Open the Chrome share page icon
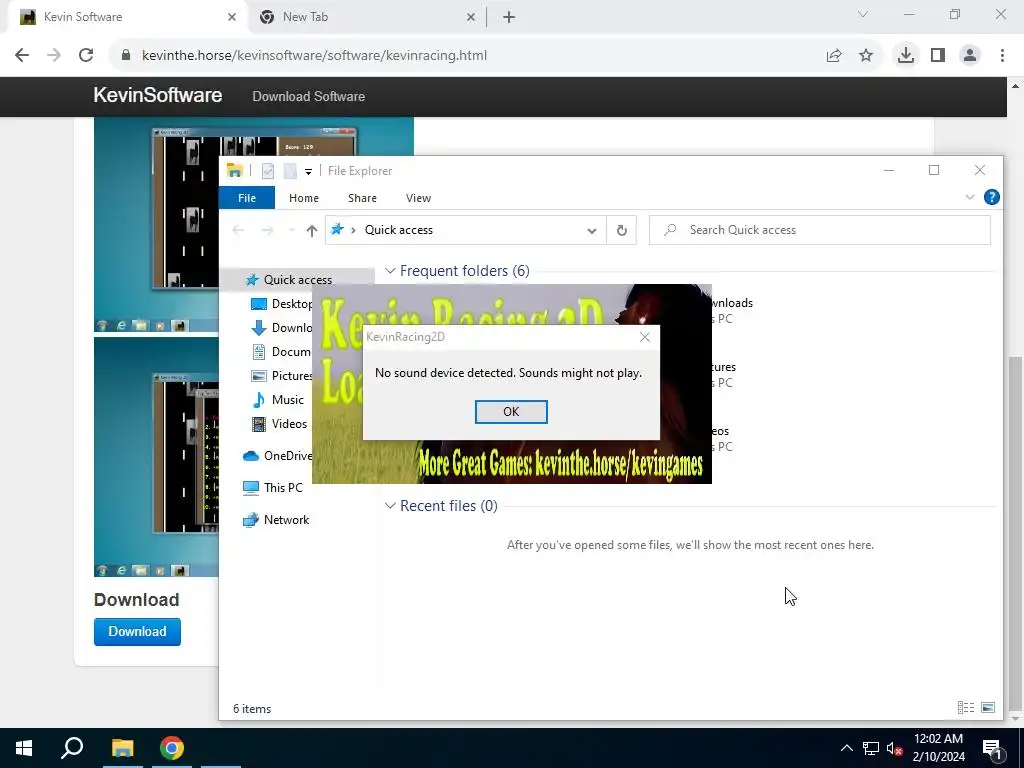The height and width of the screenshot is (768, 1024). pos(834,56)
